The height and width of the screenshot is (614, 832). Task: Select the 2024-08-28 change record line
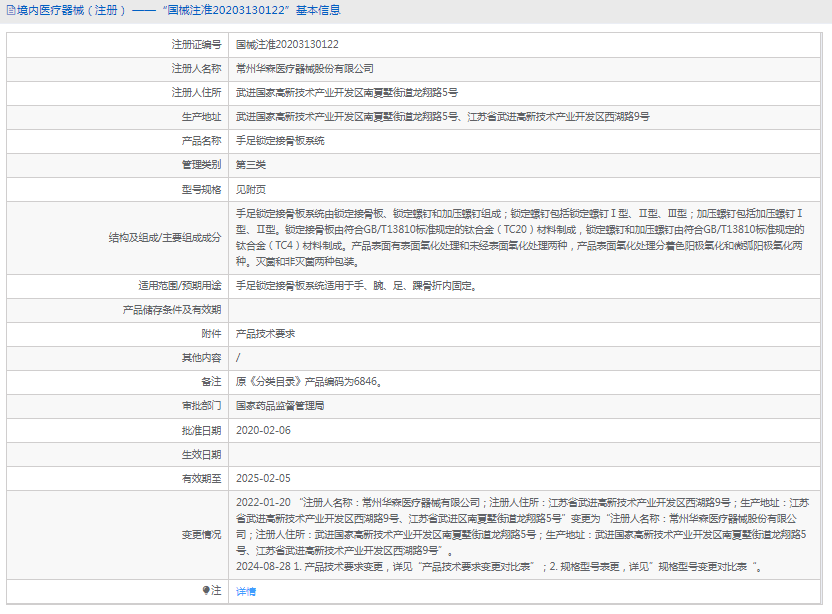(x=499, y=567)
